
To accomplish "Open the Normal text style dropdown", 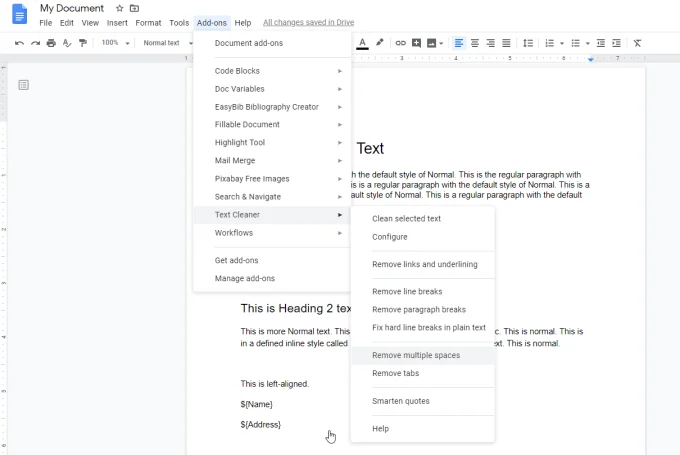I will (x=165, y=43).
